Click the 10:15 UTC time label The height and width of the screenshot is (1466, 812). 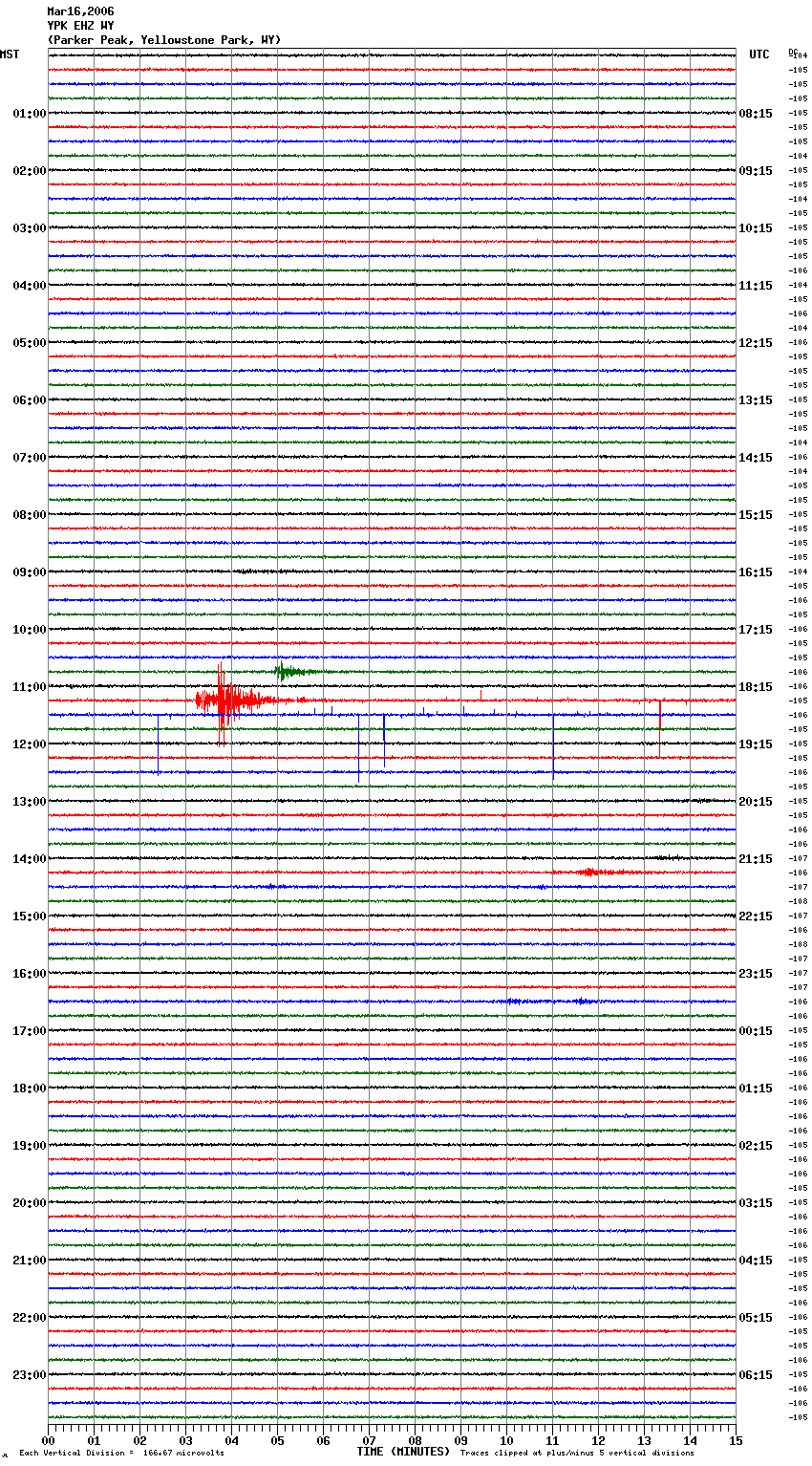point(756,228)
